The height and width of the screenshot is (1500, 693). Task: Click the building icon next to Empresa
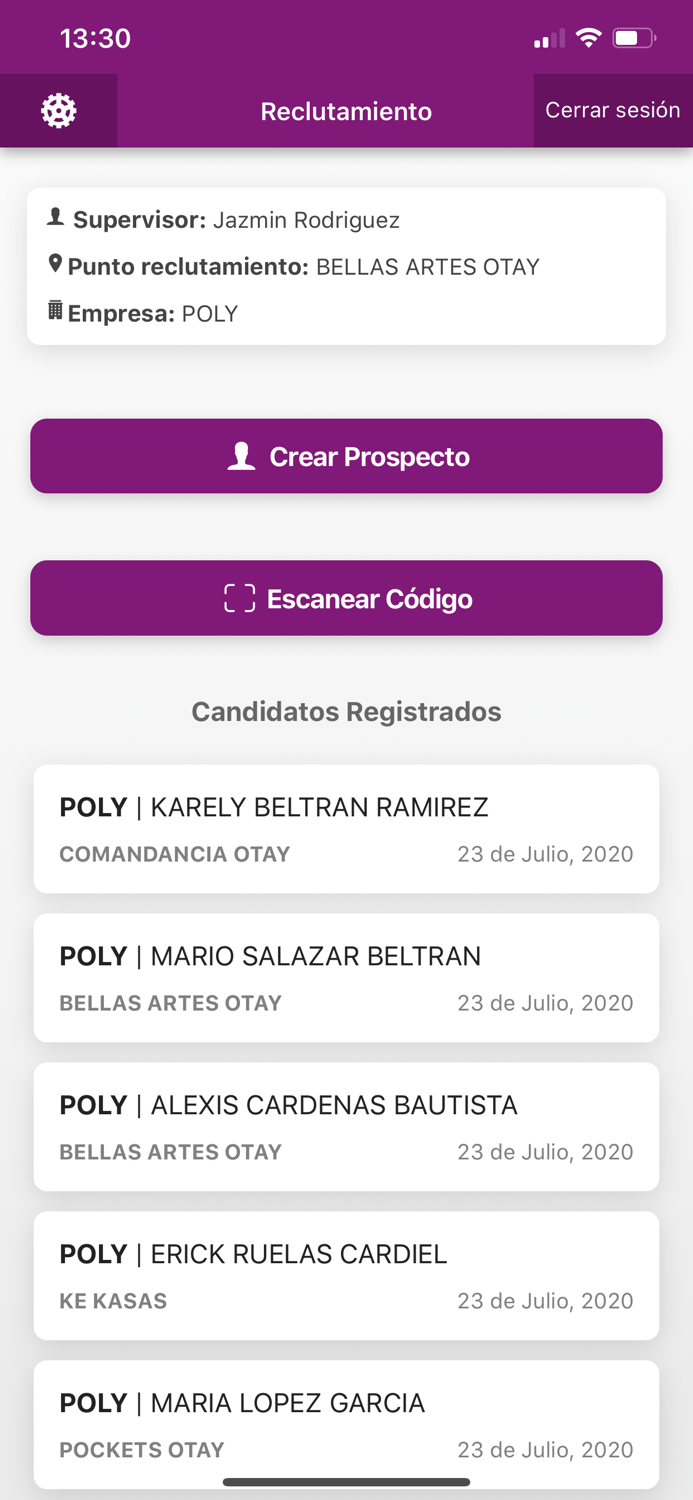pyautogui.click(x=56, y=311)
